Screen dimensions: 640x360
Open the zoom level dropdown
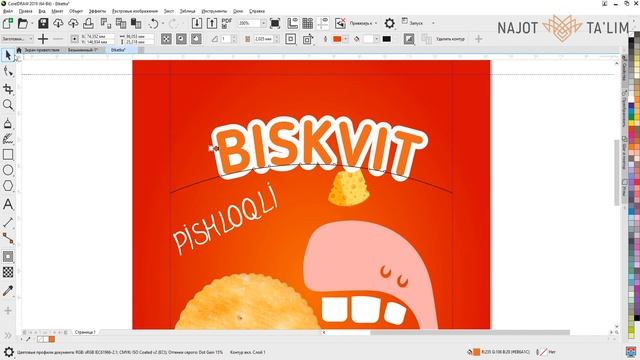(263, 23)
